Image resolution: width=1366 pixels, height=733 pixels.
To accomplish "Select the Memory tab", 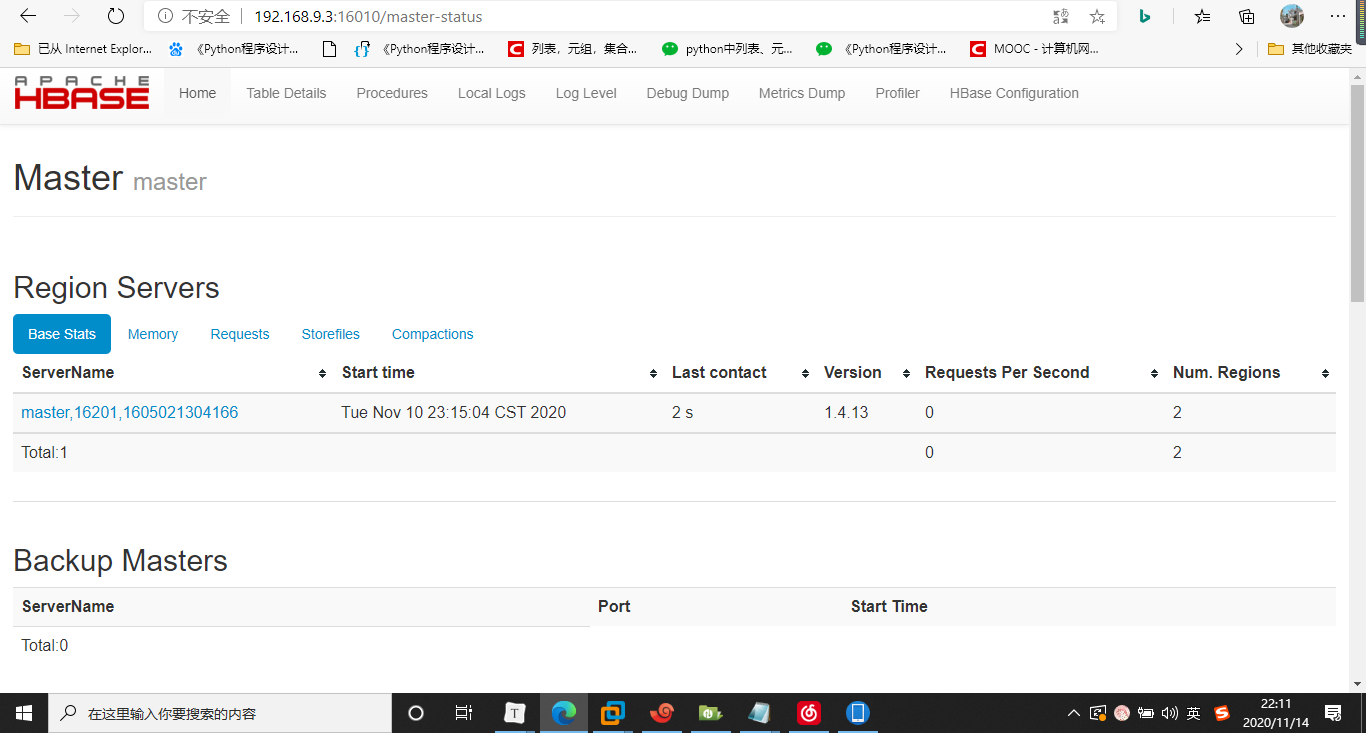I will [153, 334].
